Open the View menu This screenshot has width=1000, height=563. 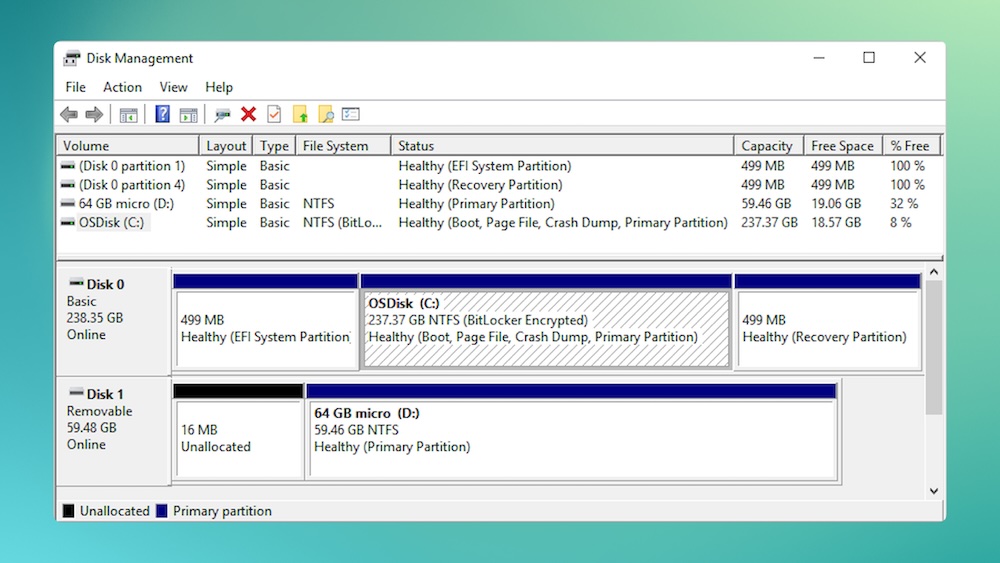[173, 87]
